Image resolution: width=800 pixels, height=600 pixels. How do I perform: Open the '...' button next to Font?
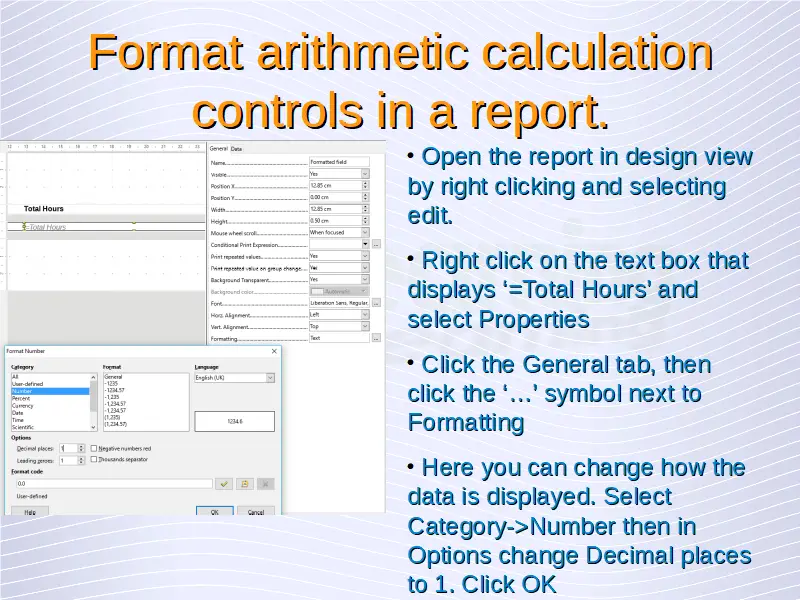click(x=376, y=303)
